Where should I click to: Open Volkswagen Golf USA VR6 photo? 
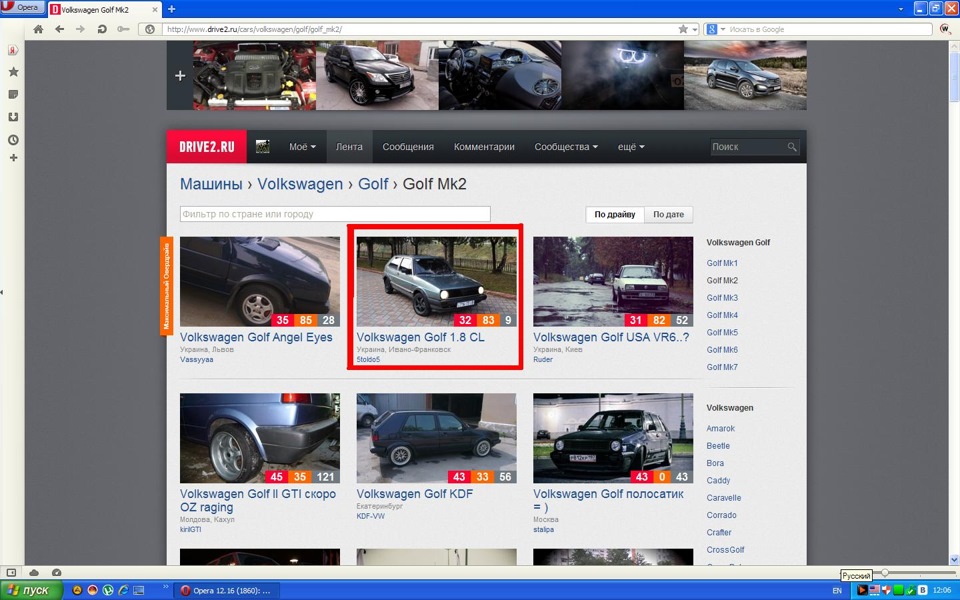click(613, 282)
